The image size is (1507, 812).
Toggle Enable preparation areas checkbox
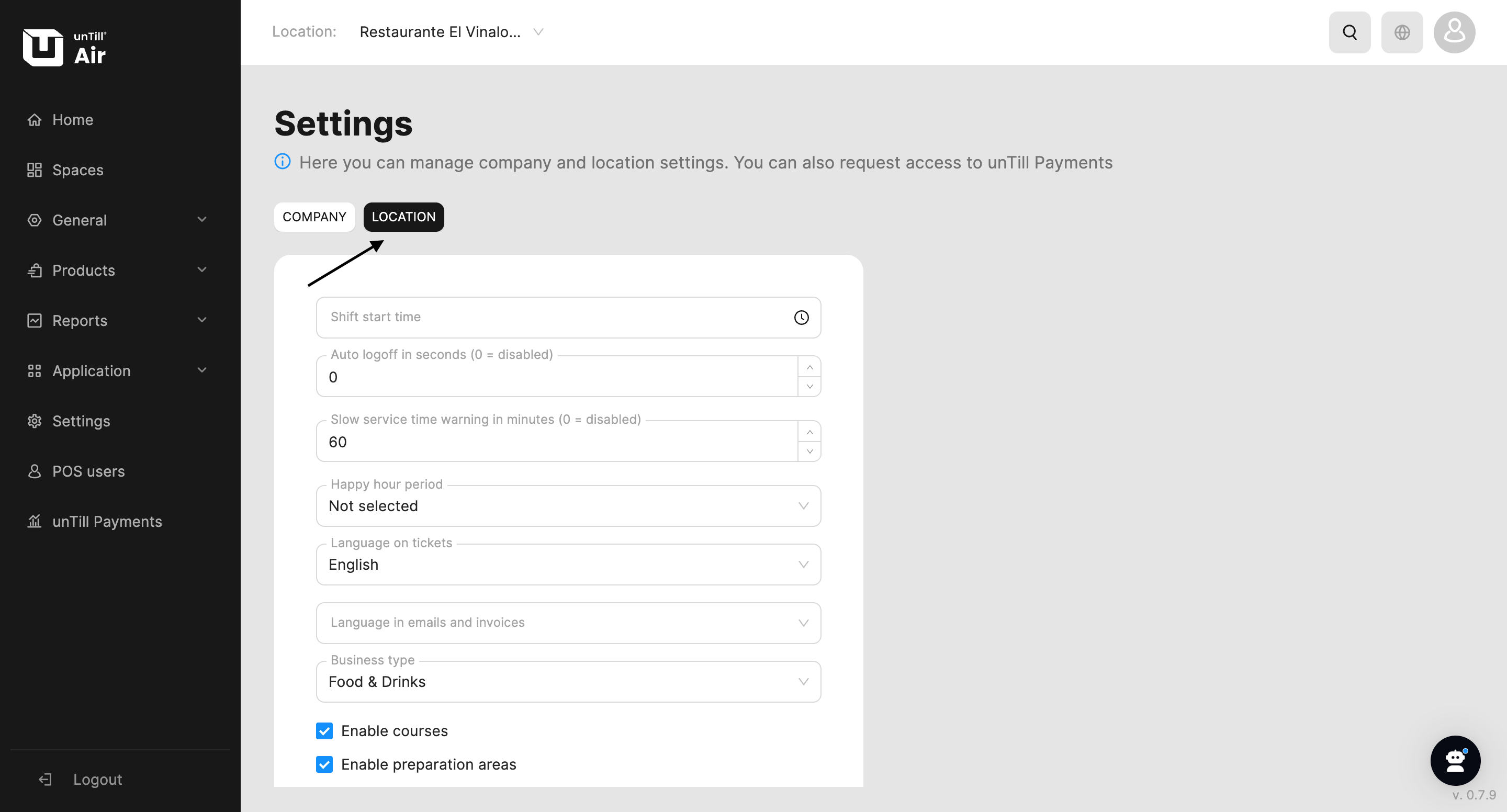coord(324,764)
